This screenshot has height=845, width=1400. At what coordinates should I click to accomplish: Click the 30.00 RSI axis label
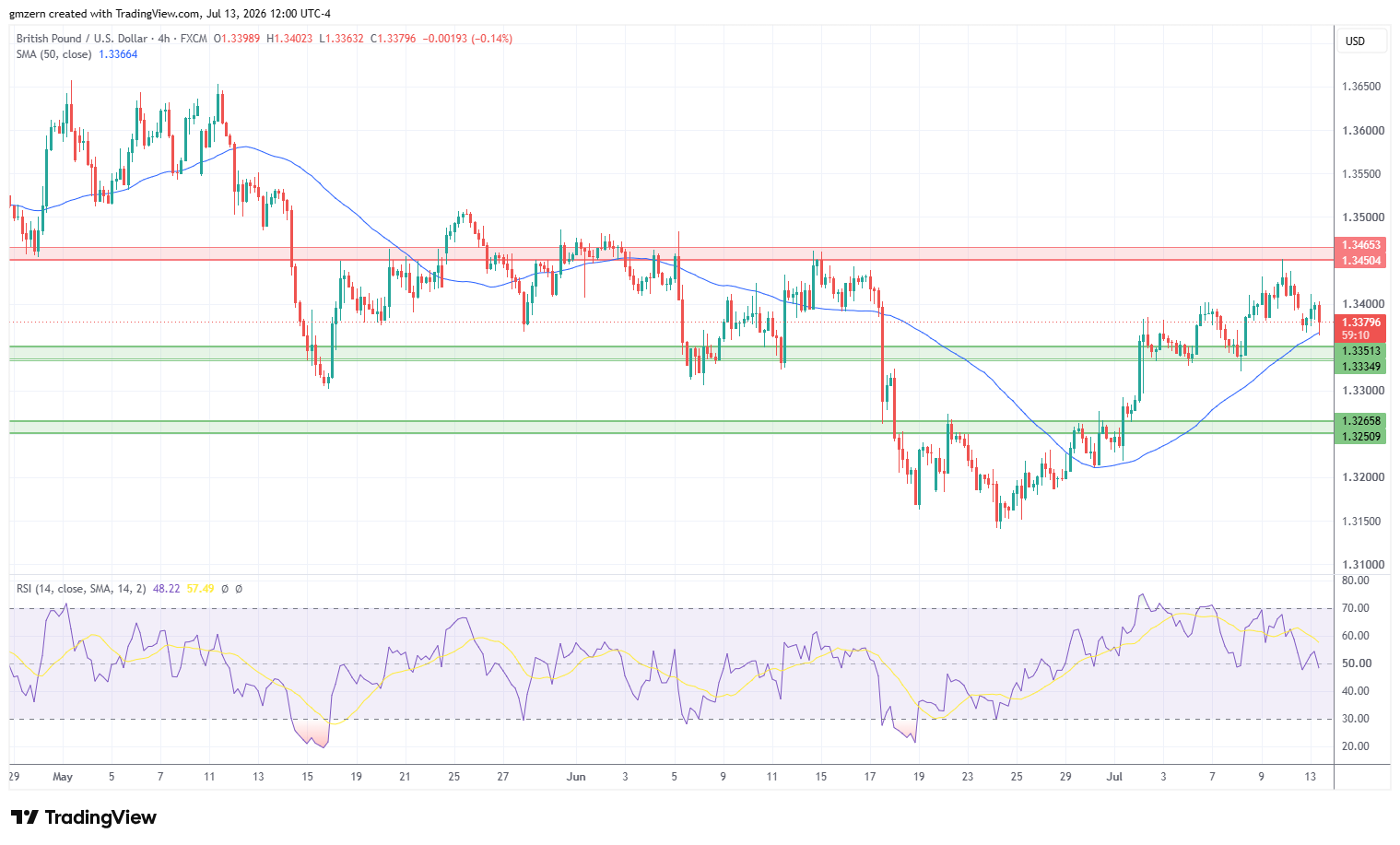coord(1356,719)
